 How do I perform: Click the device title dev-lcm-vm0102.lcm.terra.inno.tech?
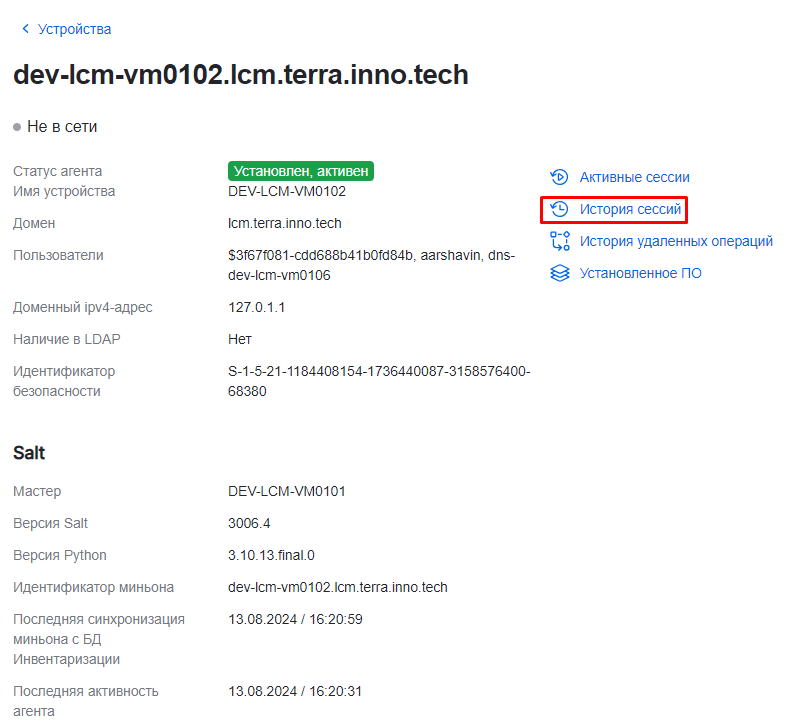[x=241, y=75]
